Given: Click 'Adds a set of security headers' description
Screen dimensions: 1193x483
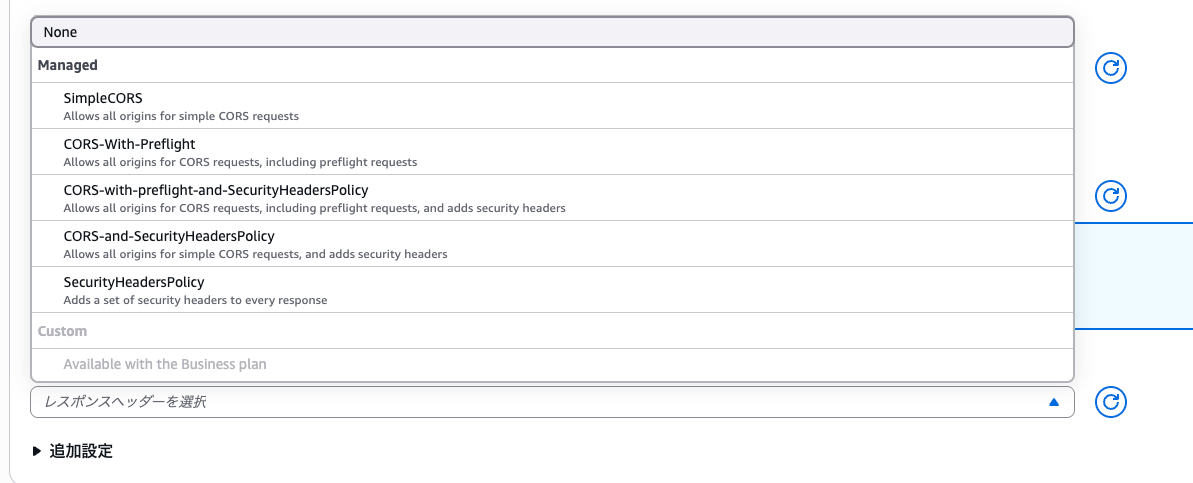Looking at the screenshot, I should (x=195, y=300).
